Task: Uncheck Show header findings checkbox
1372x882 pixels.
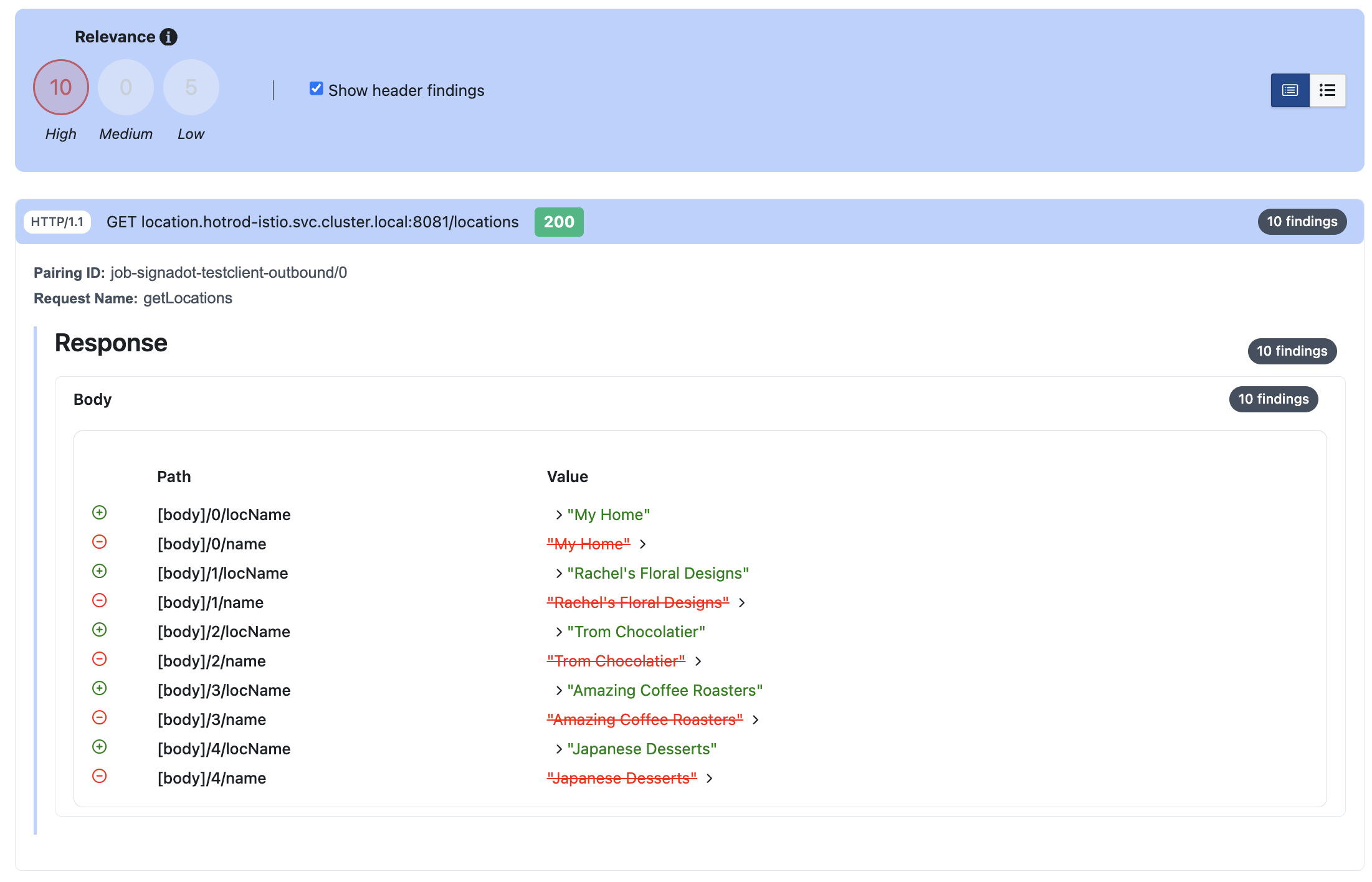Action: (317, 89)
